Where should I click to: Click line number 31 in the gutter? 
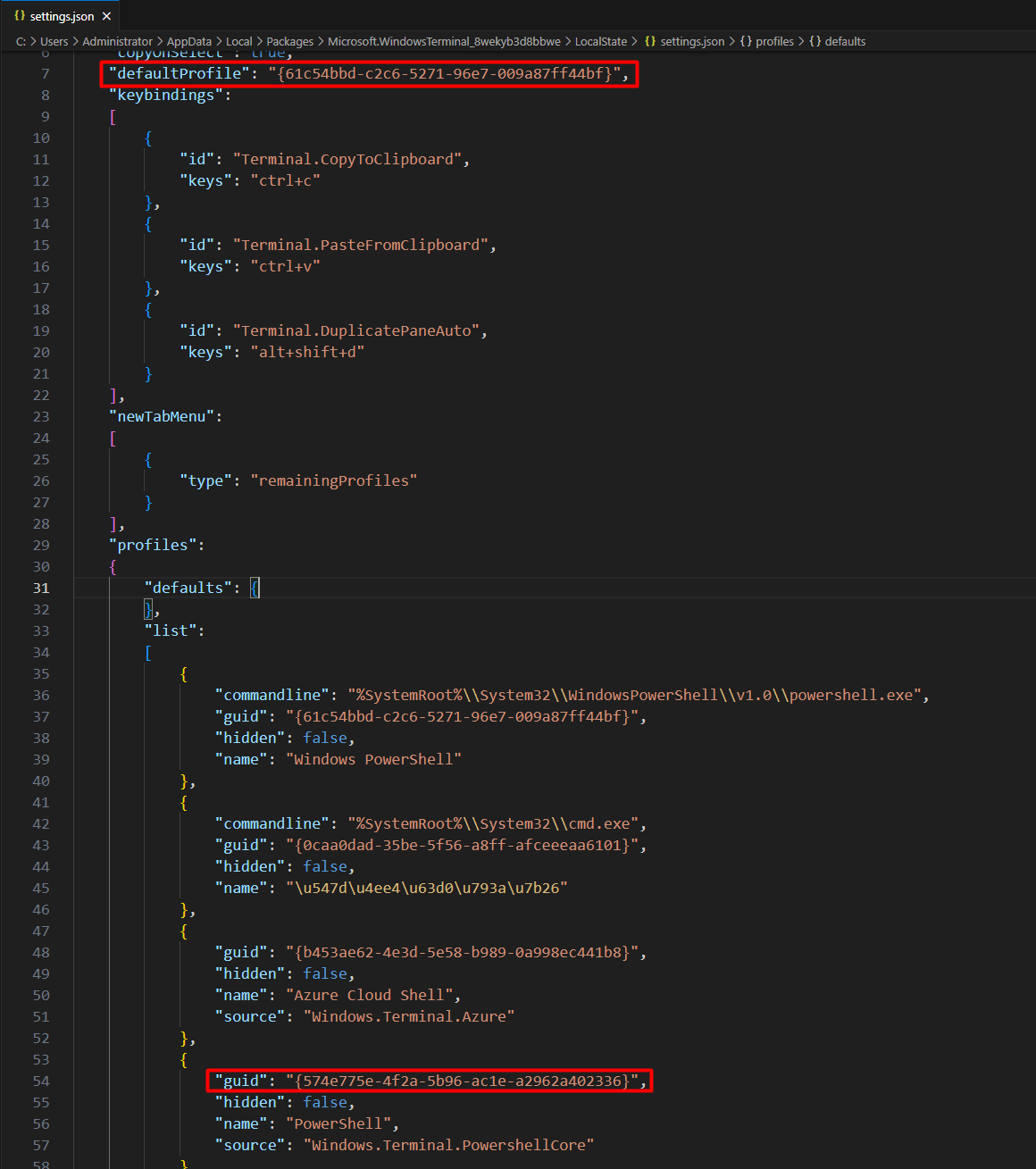click(41, 588)
